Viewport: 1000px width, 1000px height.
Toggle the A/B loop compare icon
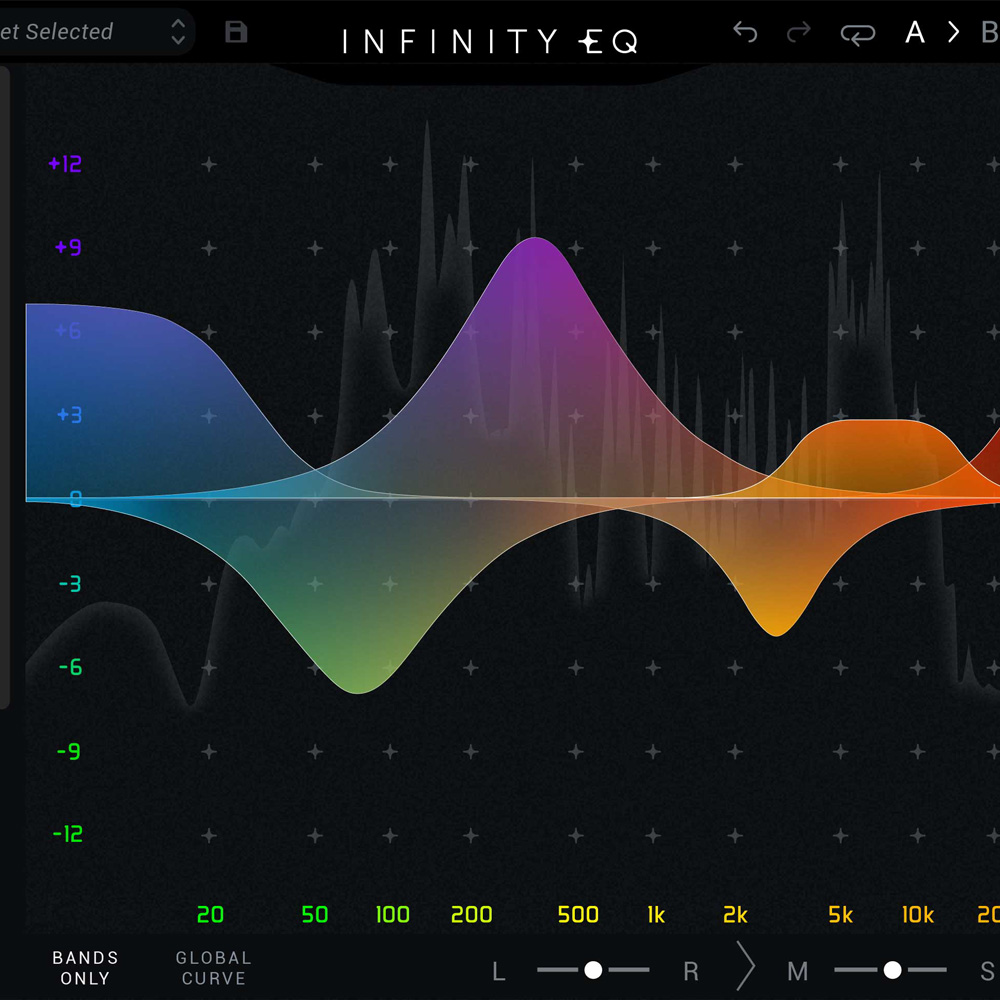[858, 34]
